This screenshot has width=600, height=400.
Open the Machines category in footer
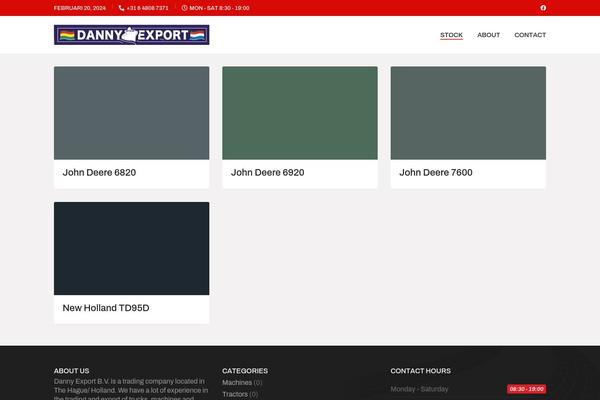(237, 382)
